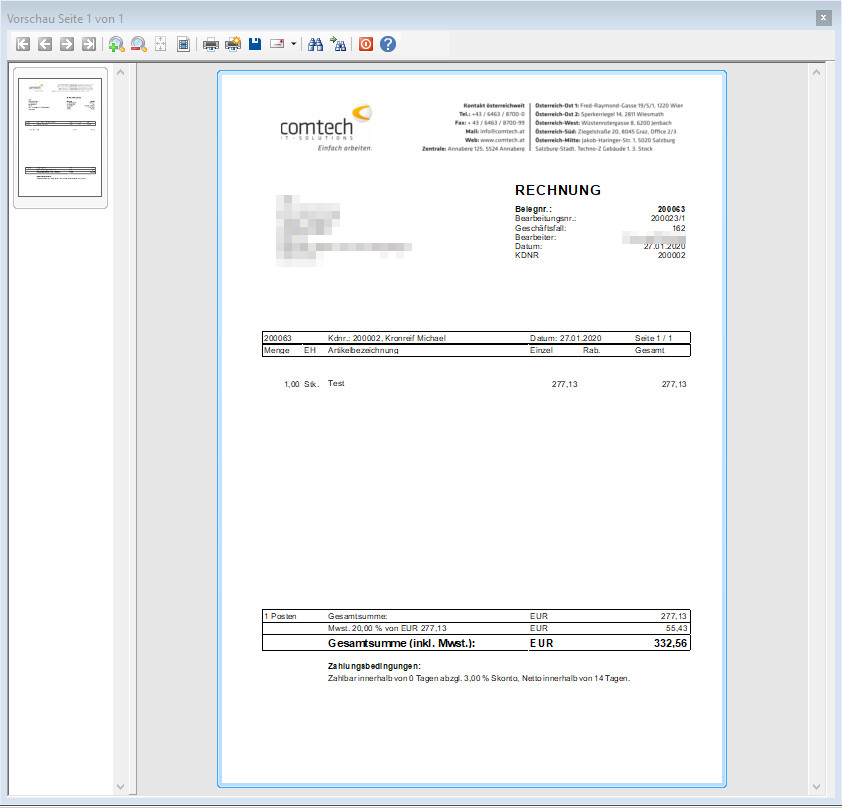Screen dimensions: 842x808
Task: Open search with the binoculars icon
Action: tap(315, 44)
